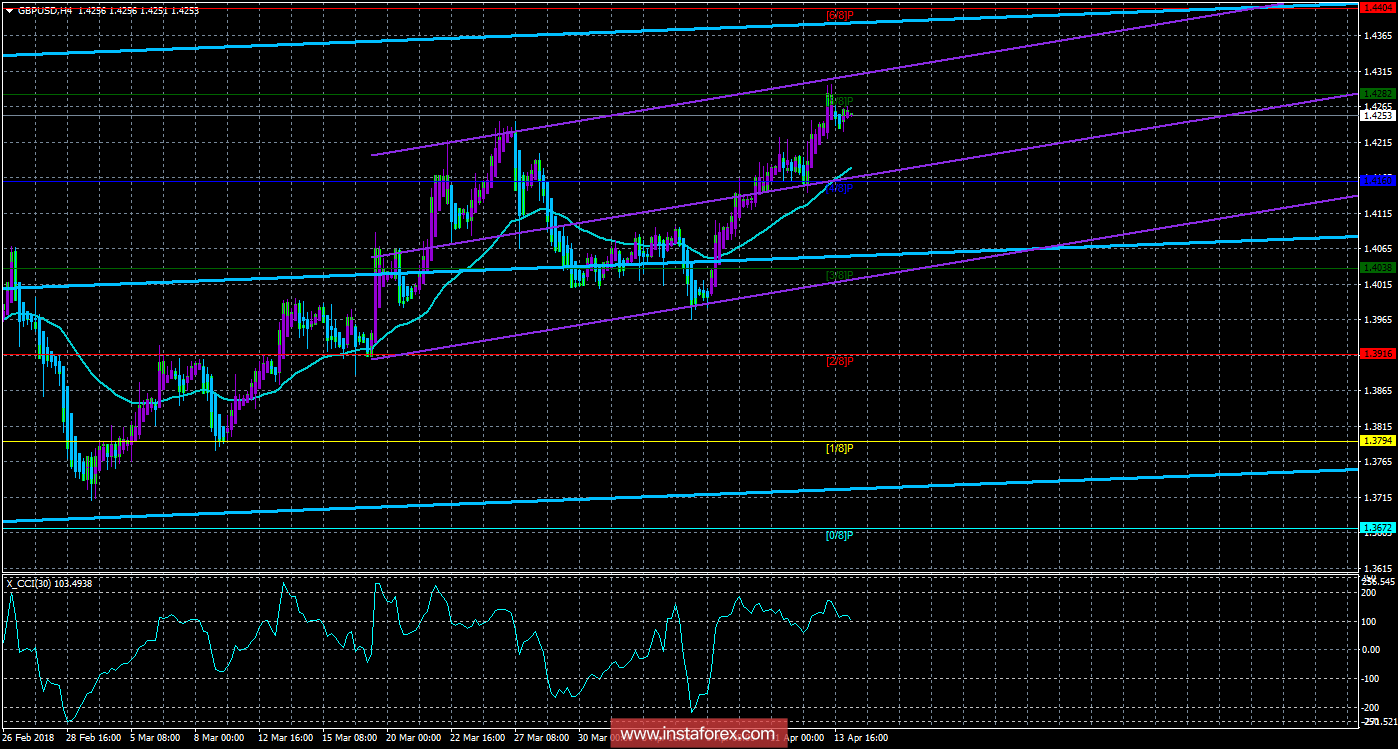The width and height of the screenshot is (1398, 749).
Task: Click the 1.3865 value on price axis
Action: (x=1377, y=391)
